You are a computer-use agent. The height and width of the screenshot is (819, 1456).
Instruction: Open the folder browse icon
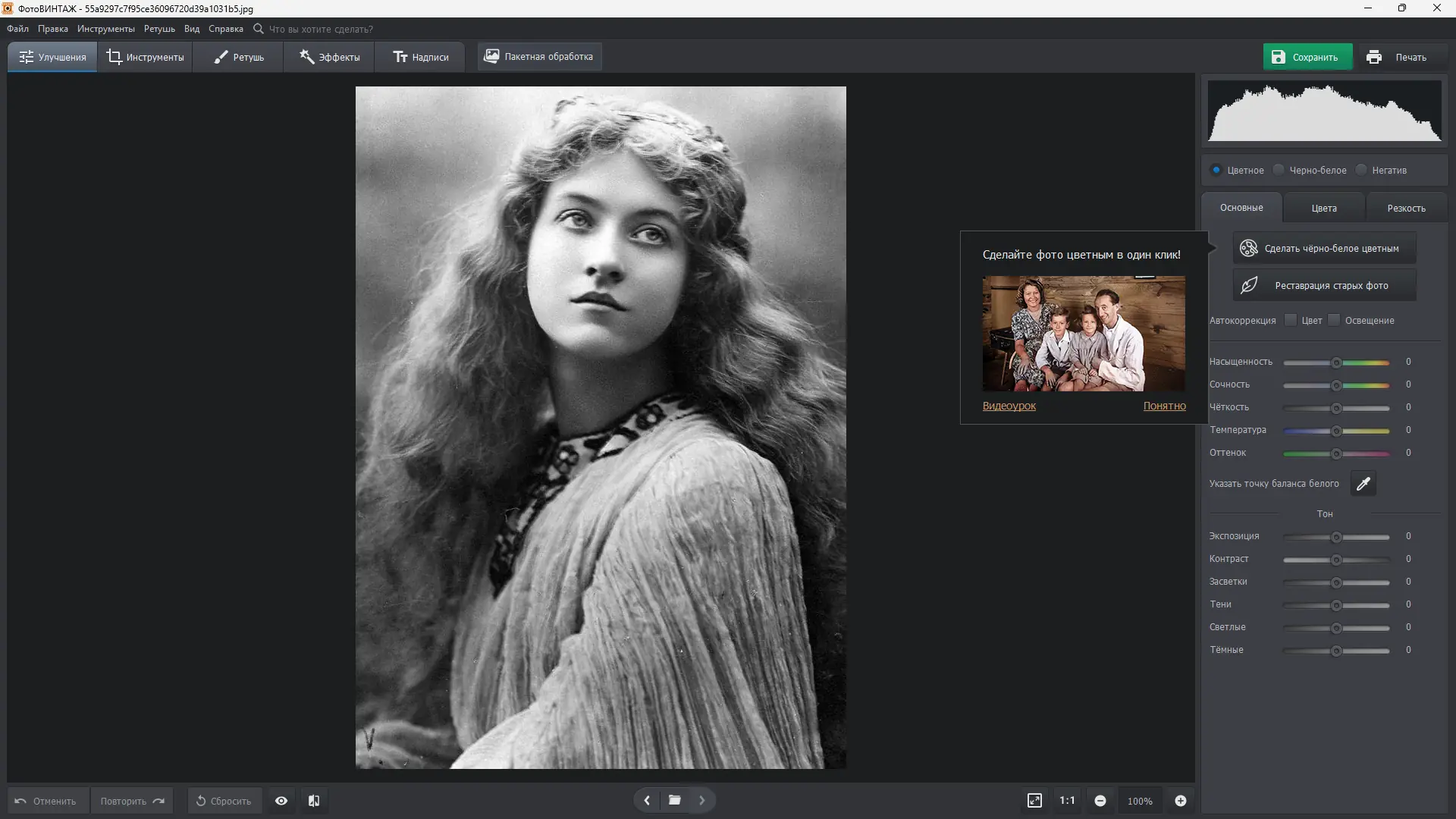pyautogui.click(x=674, y=800)
